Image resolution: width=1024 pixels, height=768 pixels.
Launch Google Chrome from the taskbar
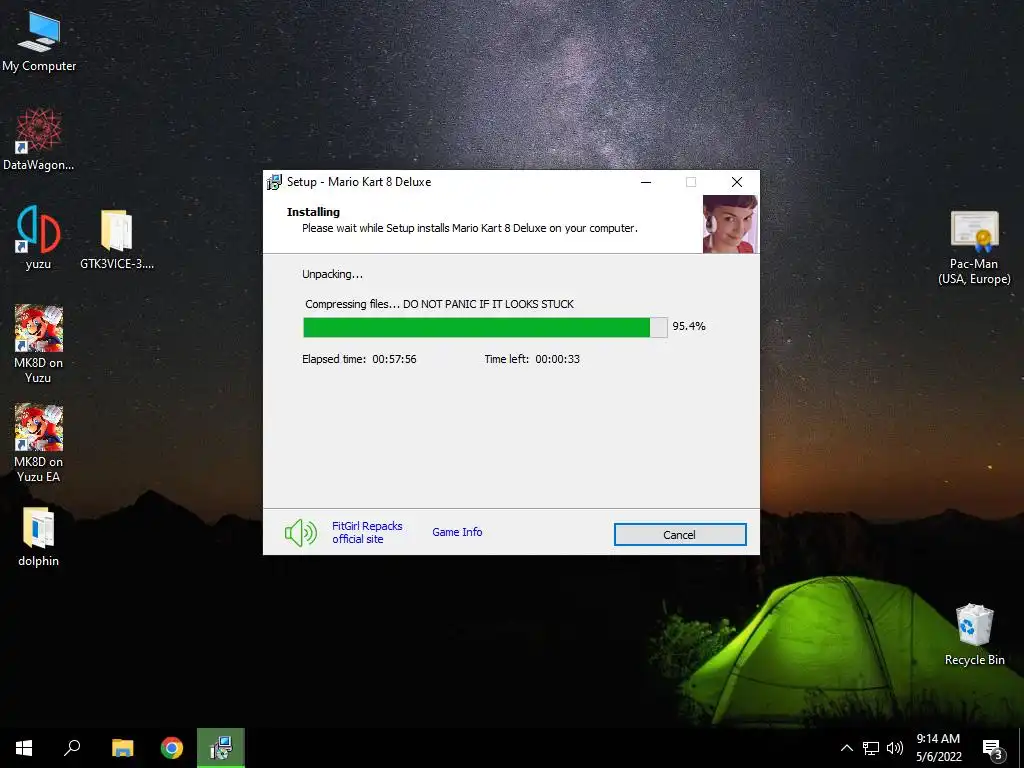(x=172, y=748)
